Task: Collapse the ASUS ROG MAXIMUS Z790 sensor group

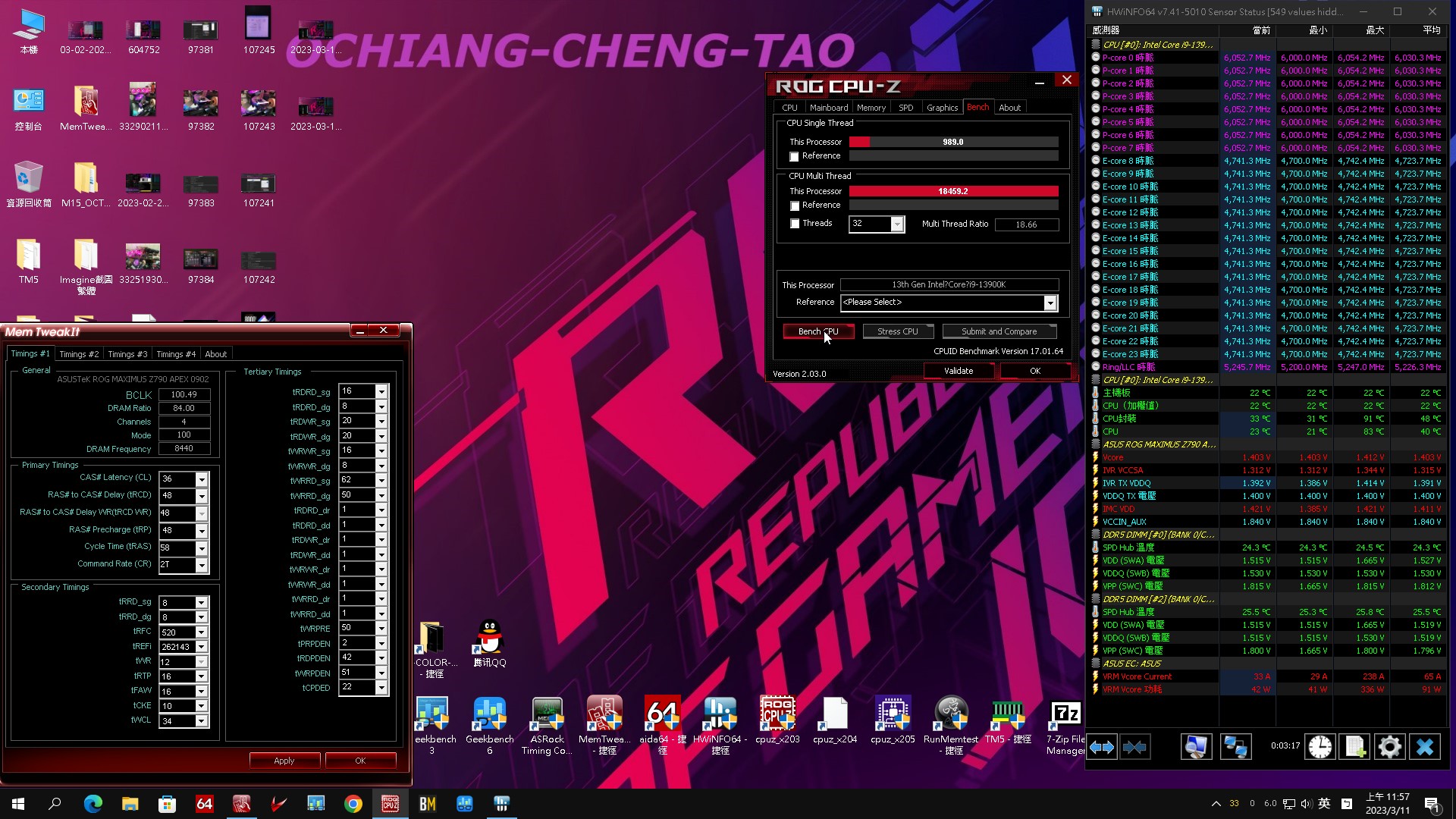Action: coord(1095,444)
